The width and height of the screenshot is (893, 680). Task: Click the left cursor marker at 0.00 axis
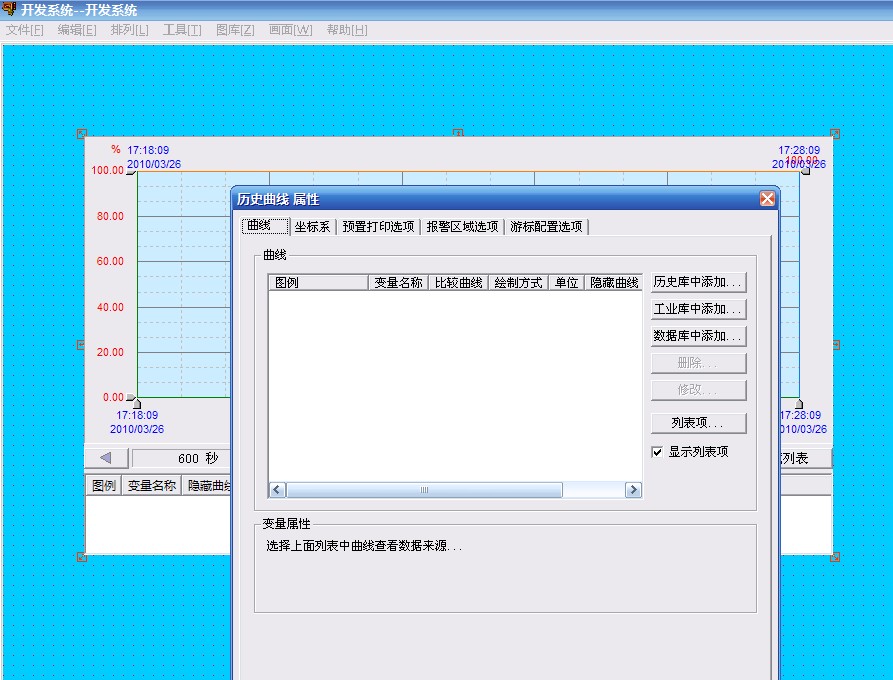click(x=132, y=402)
